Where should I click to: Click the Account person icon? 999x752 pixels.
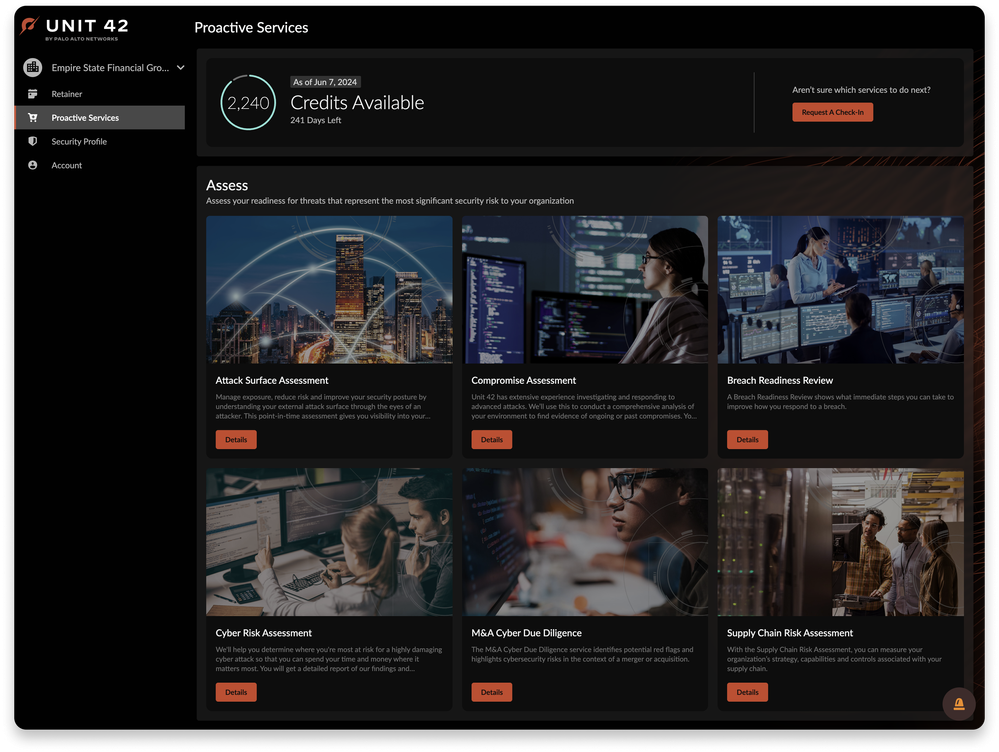33,166
